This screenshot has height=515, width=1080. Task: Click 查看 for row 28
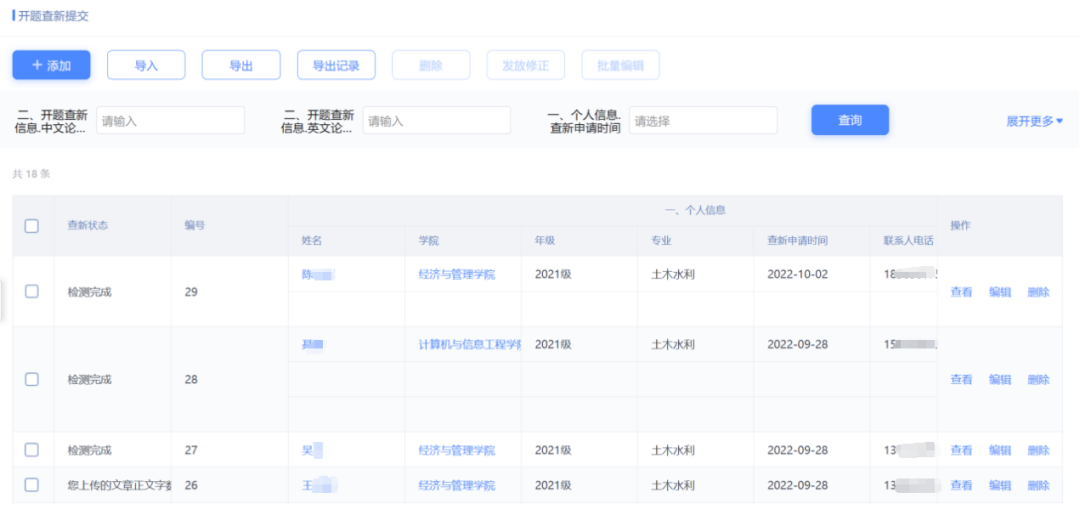click(962, 379)
